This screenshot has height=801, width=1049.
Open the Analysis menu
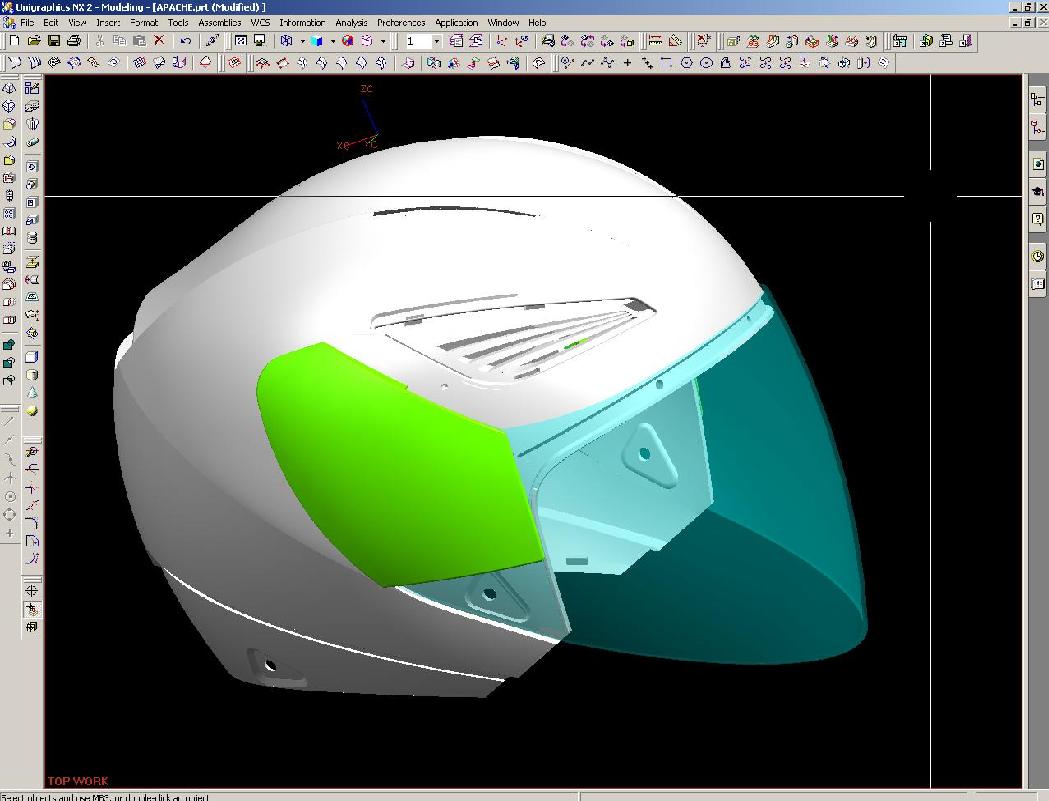(x=350, y=22)
